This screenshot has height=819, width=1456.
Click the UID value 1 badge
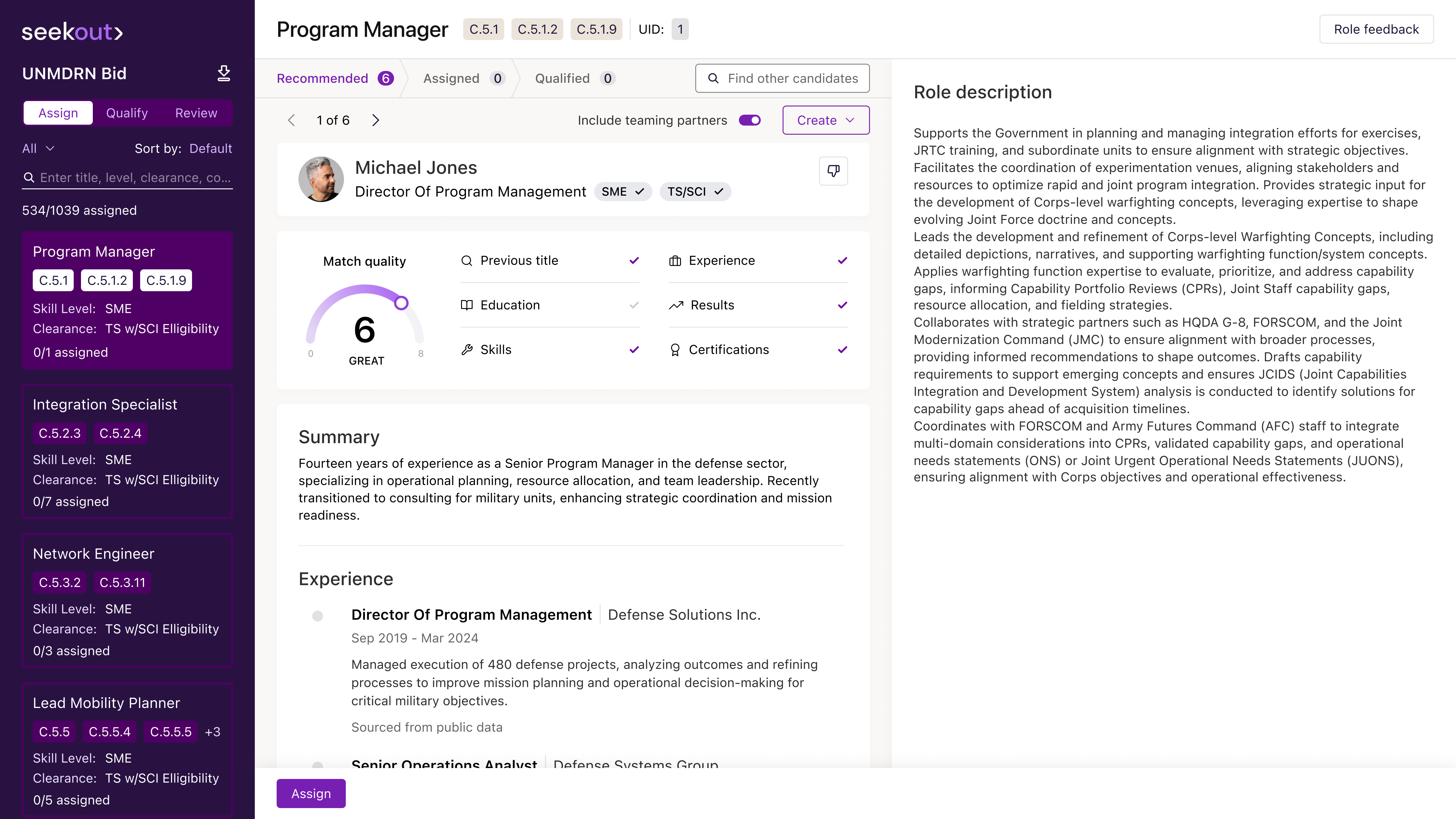(x=680, y=29)
